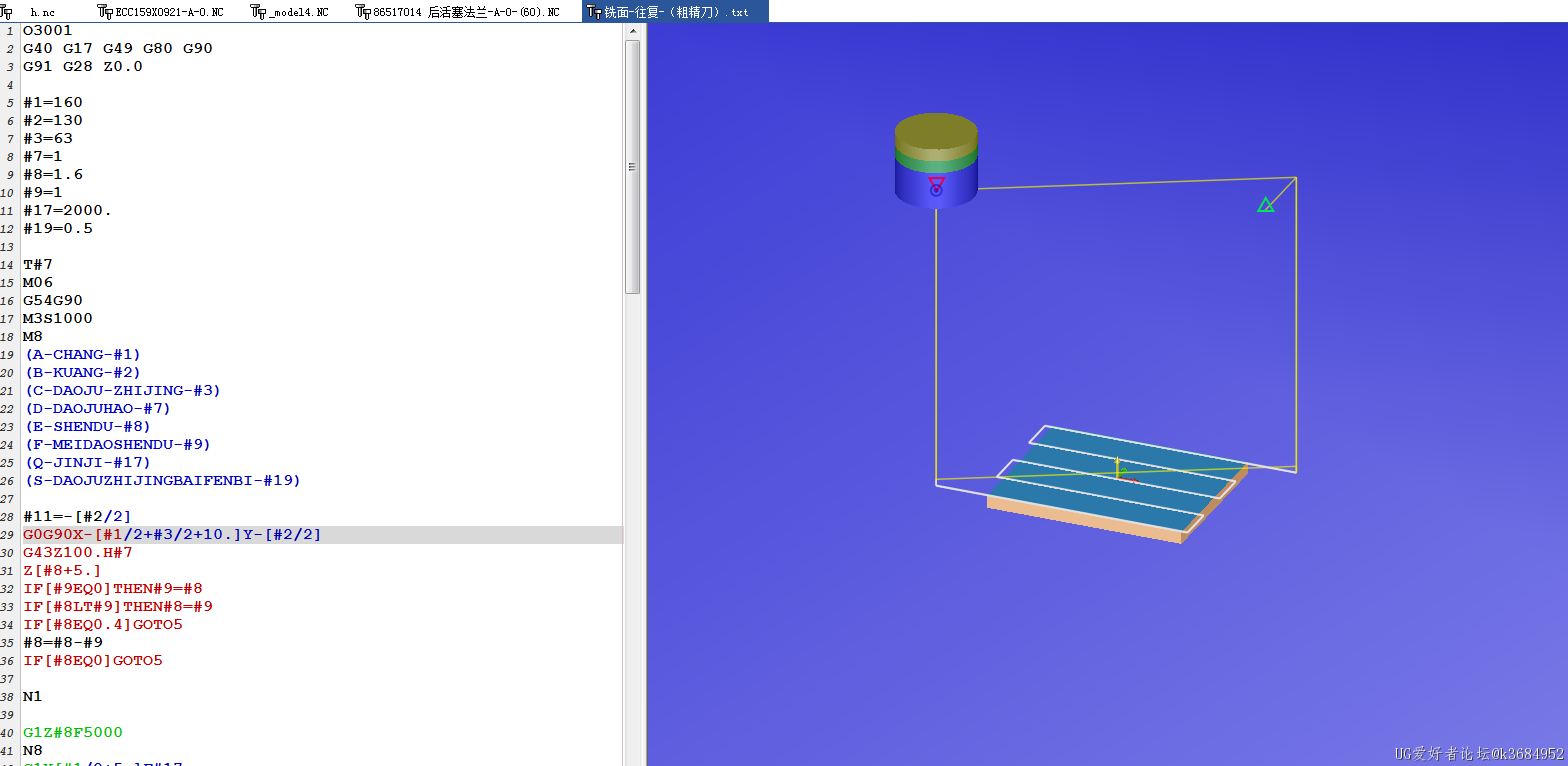Screen dimensions: 1568x766
Task: Click the file icon on the active .txt tab
Action: (x=594, y=12)
